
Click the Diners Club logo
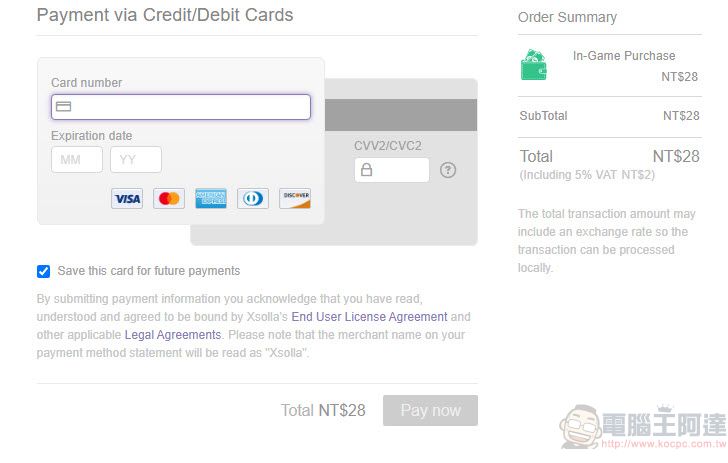tap(253, 199)
